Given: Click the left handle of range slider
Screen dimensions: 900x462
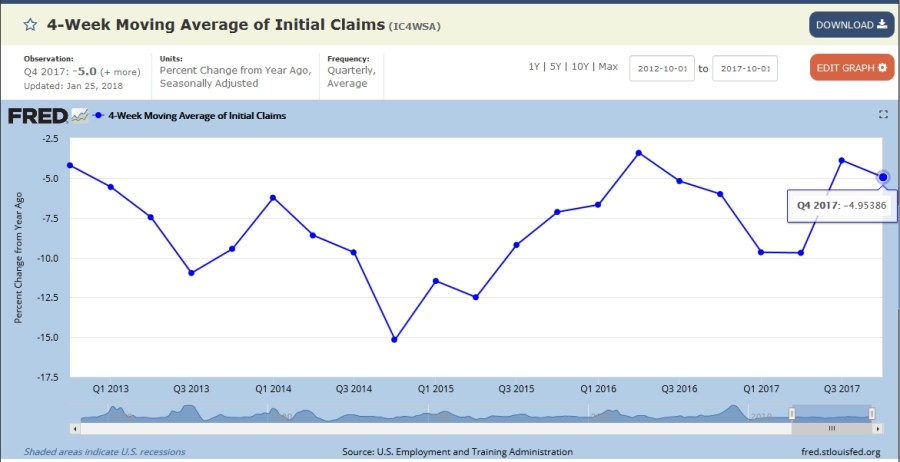Looking at the screenshot, I should click(791, 413).
